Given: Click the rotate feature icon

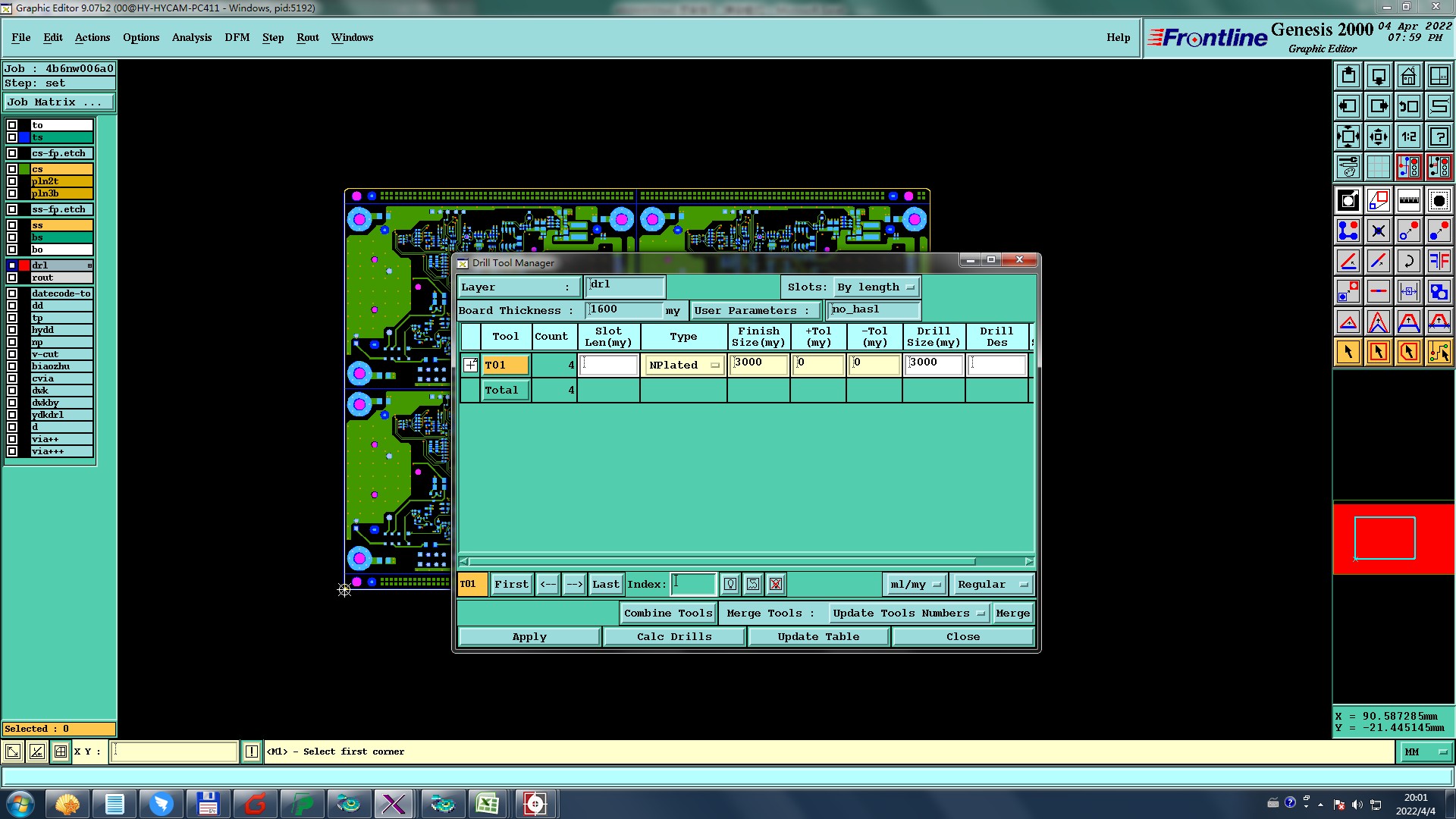Looking at the screenshot, I should (1408, 261).
